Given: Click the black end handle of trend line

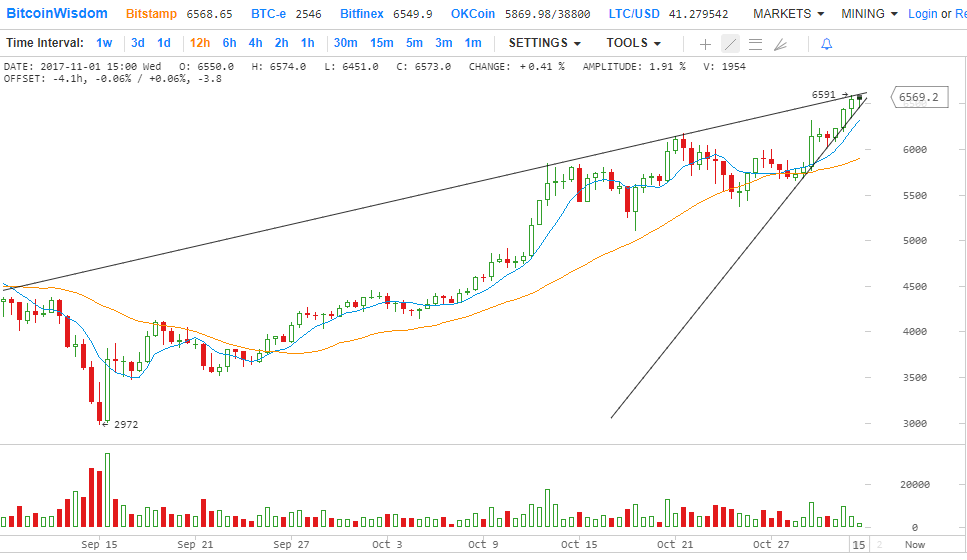Looking at the screenshot, I should [859, 97].
